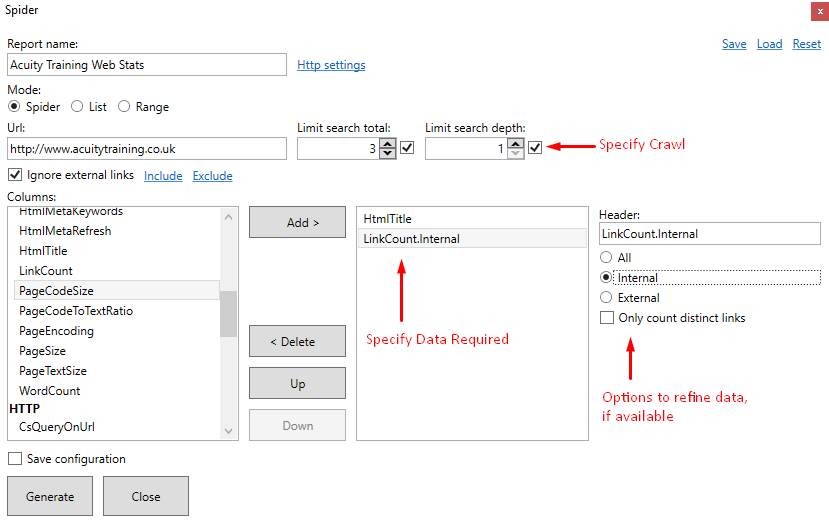Focus the Report name input field

coord(147,65)
